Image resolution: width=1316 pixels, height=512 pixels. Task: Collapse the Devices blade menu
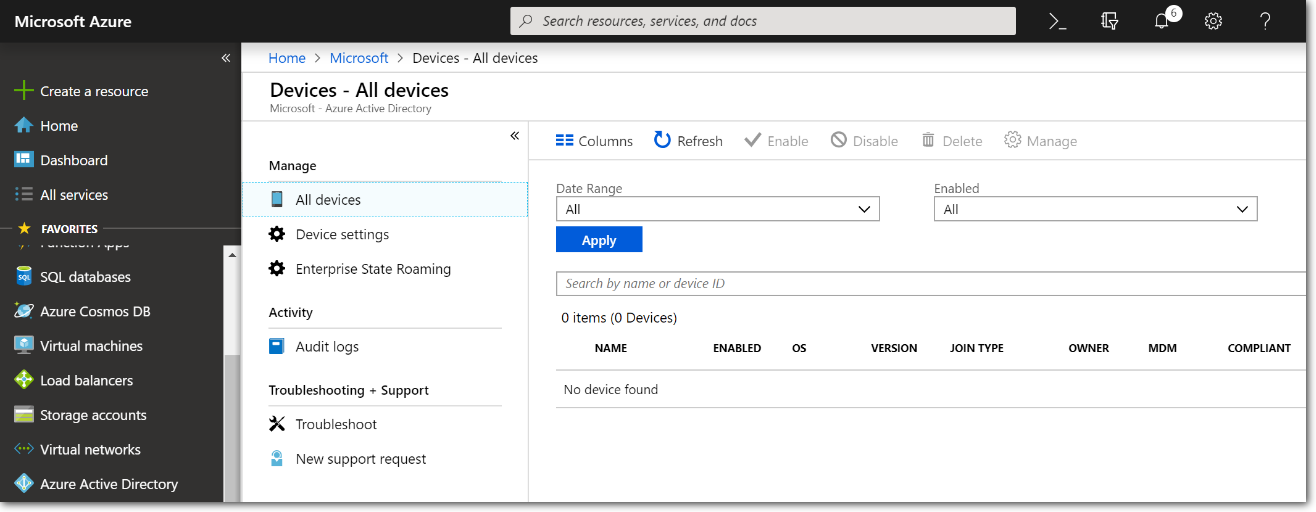coord(515,136)
